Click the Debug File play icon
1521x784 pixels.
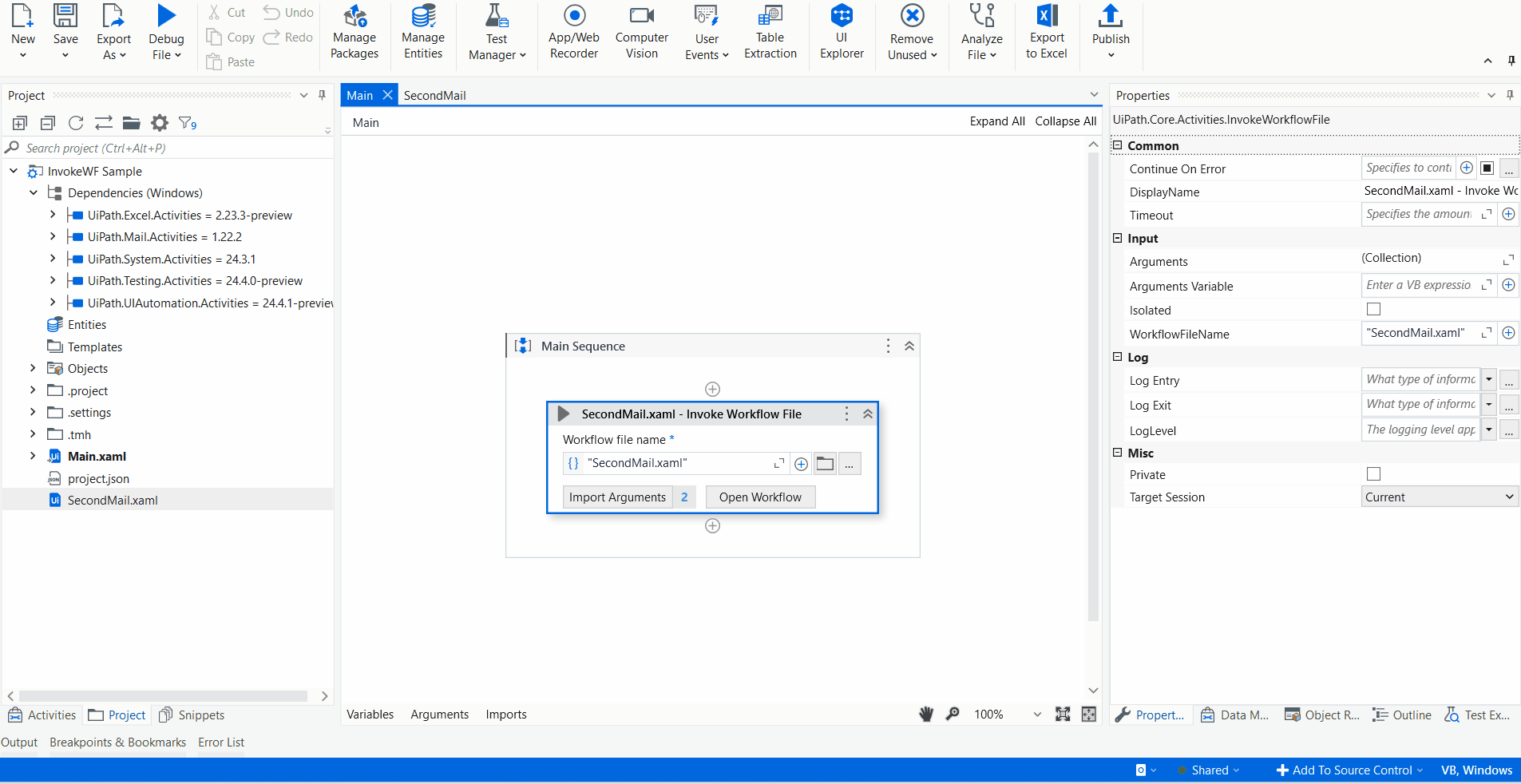(166, 15)
